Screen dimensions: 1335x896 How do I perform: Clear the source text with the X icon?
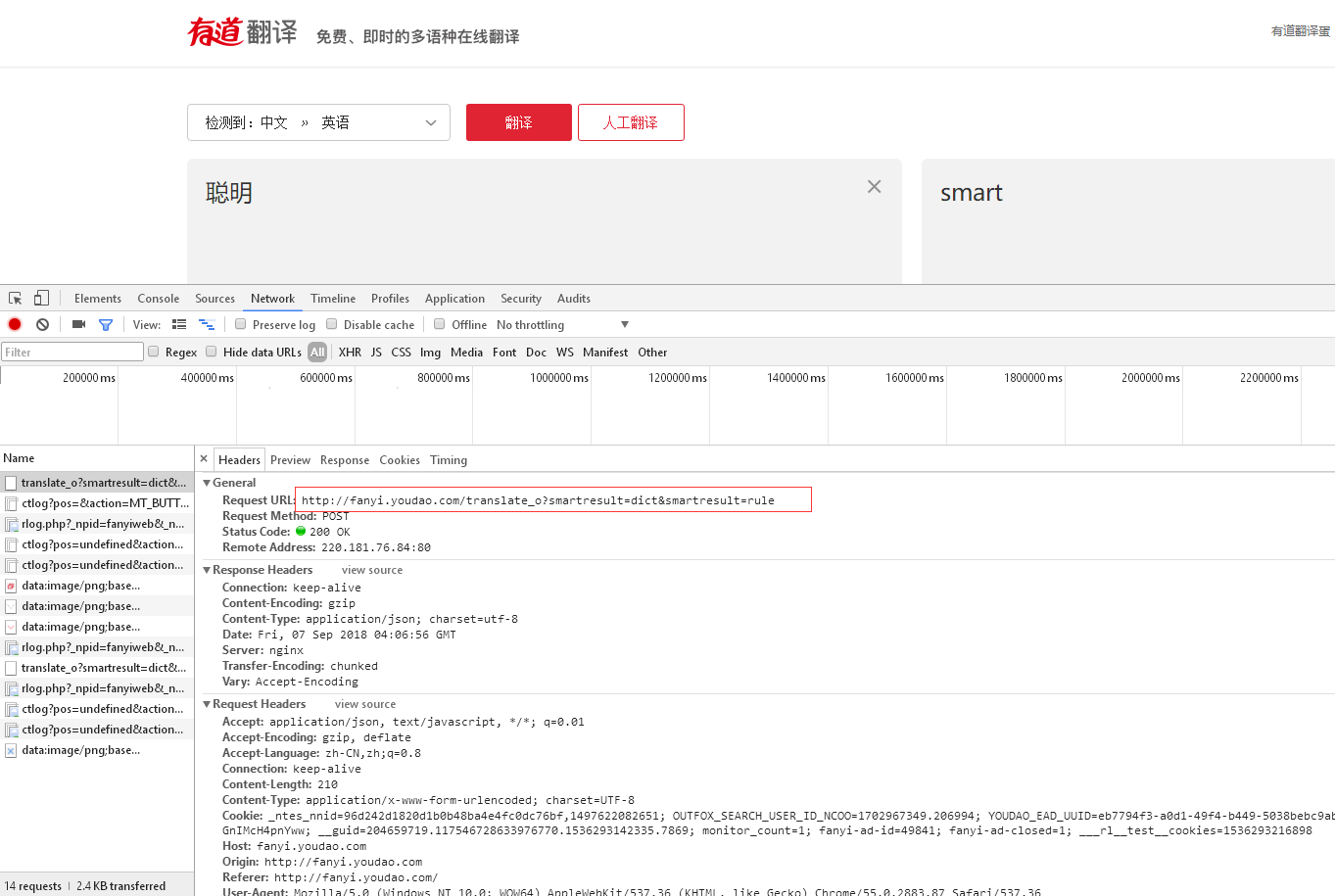point(875,187)
